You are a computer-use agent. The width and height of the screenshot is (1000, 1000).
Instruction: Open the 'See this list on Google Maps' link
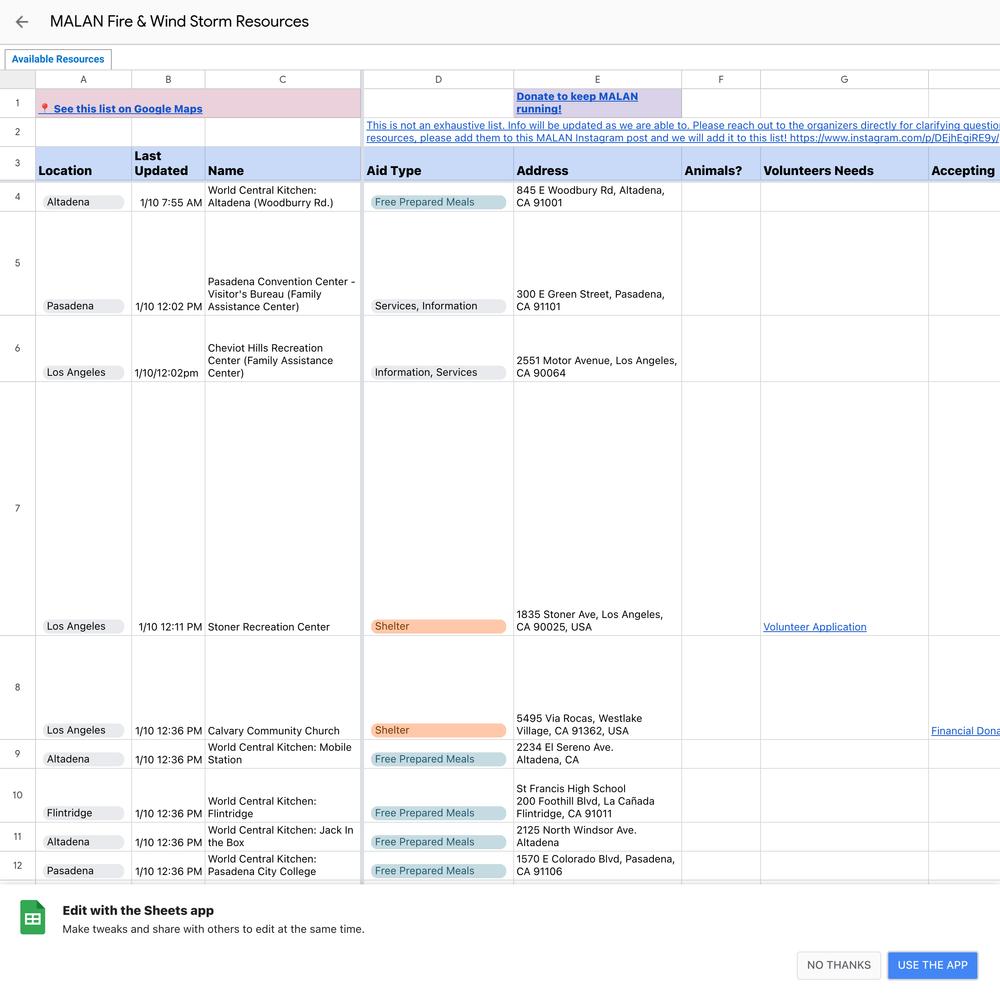128,109
